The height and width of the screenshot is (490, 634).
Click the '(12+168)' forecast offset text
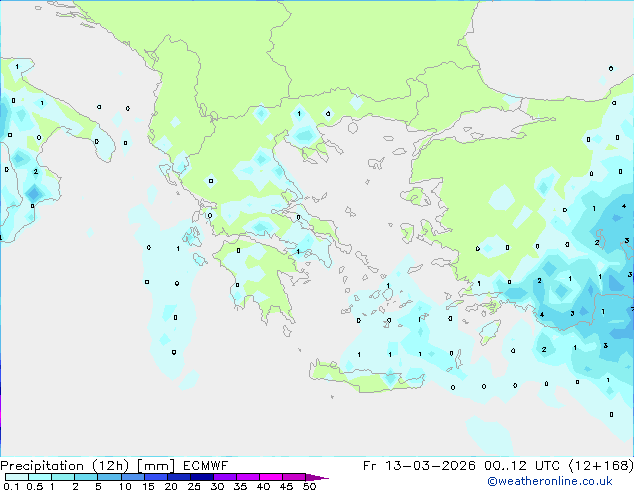click(601, 466)
